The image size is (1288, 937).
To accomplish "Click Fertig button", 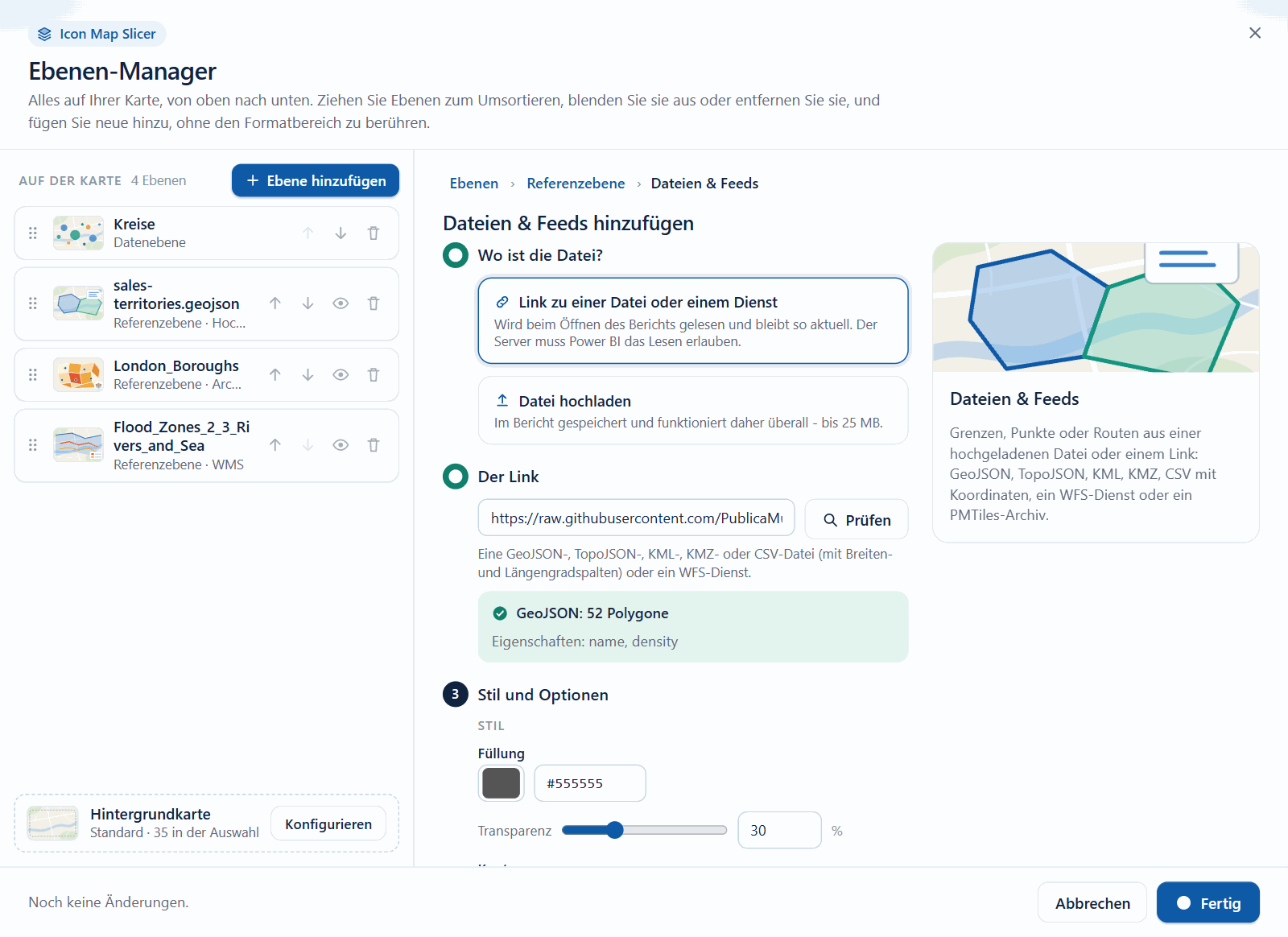I will pyautogui.click(x=1208, y=903).
